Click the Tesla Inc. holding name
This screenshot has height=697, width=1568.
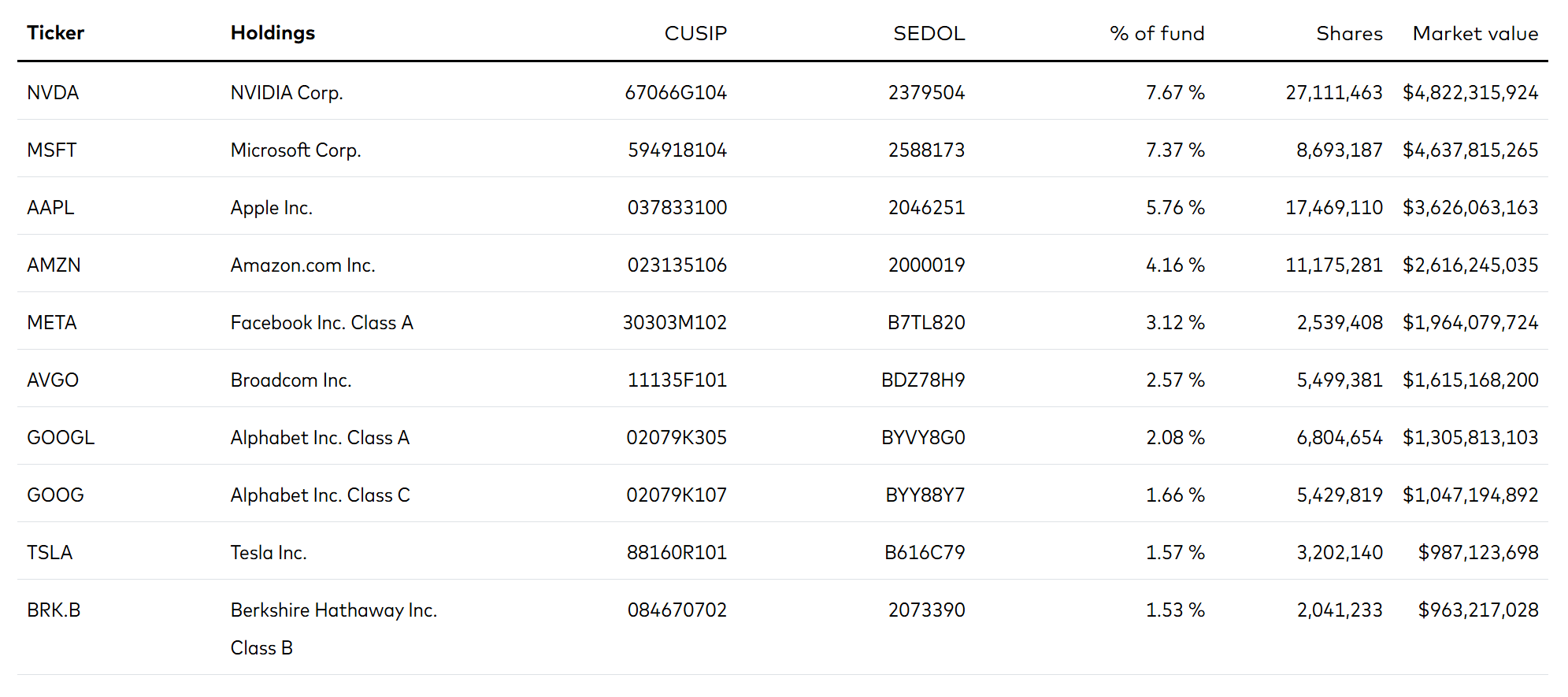268,553
